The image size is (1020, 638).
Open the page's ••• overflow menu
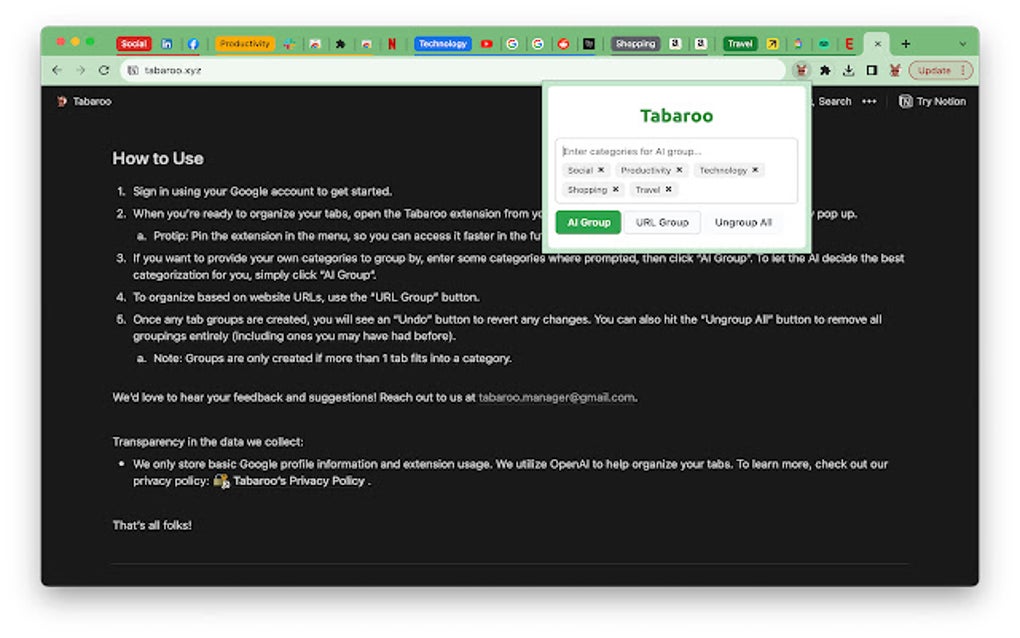coord(868,101)
